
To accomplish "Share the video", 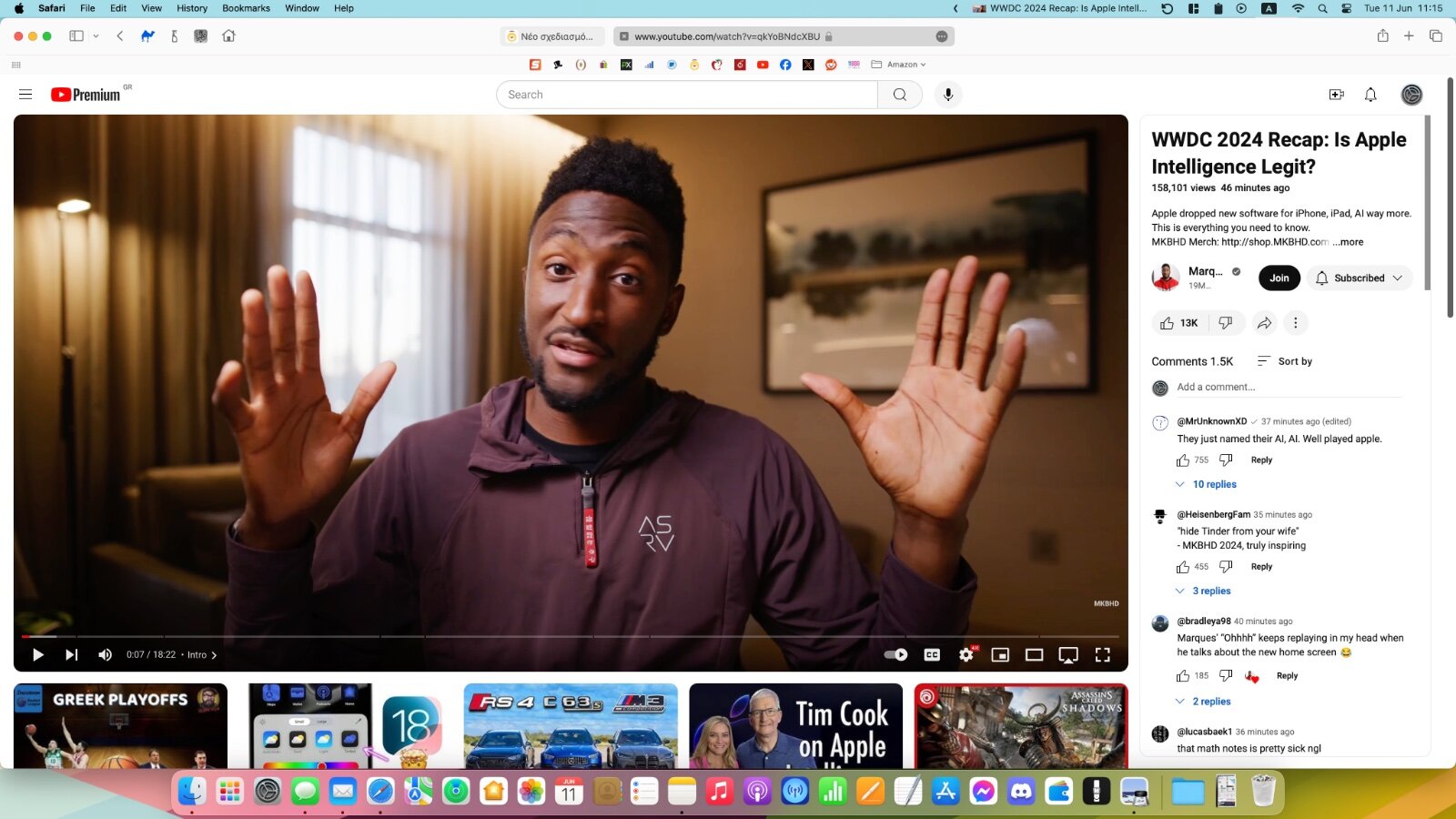I will (x=1264, y=323).
